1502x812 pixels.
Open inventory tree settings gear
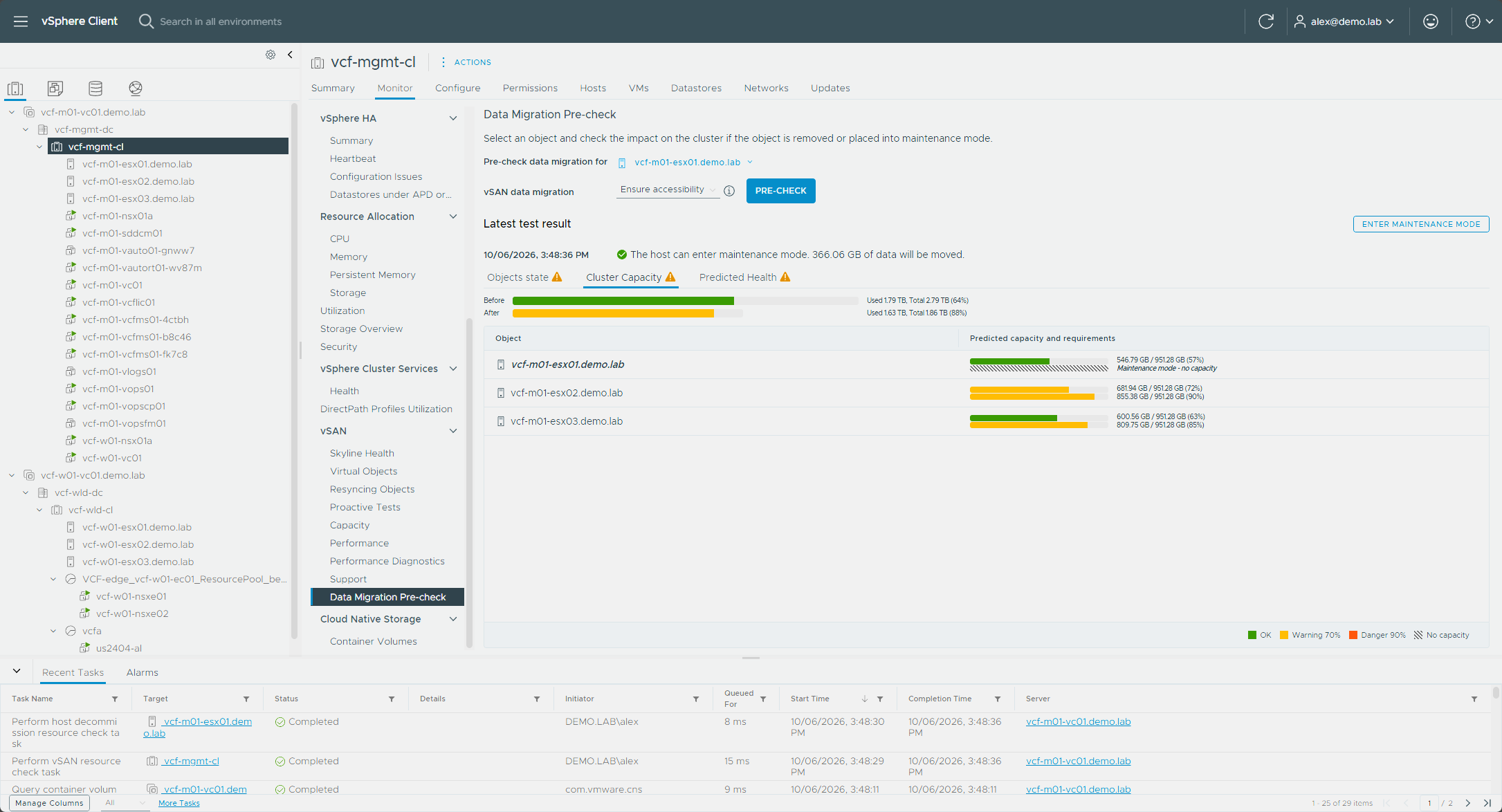271,55
